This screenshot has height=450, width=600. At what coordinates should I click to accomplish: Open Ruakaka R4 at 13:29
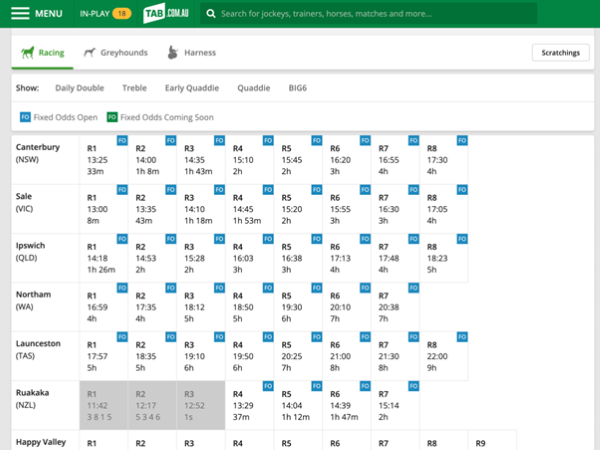(x=249, y=405)
